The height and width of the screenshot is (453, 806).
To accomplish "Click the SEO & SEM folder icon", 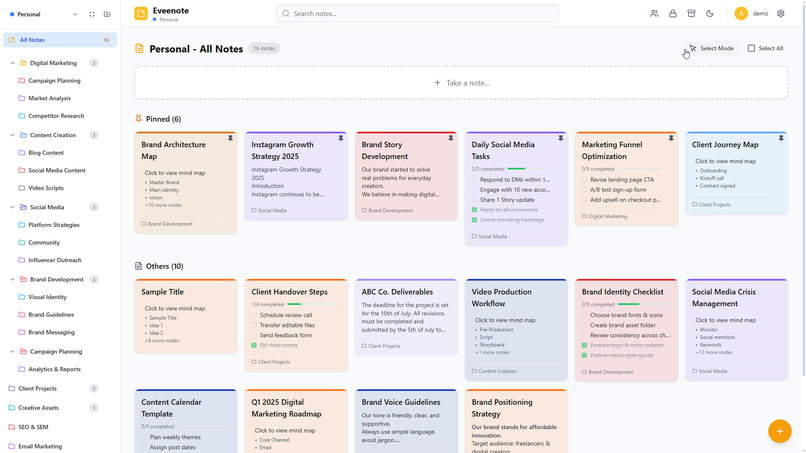I will coord(12,427).
